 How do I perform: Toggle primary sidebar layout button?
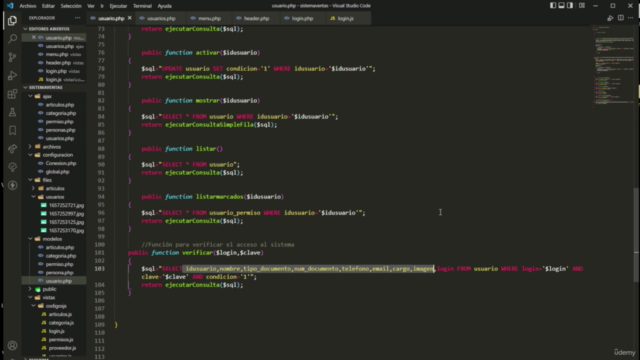[x=553, y=5]
